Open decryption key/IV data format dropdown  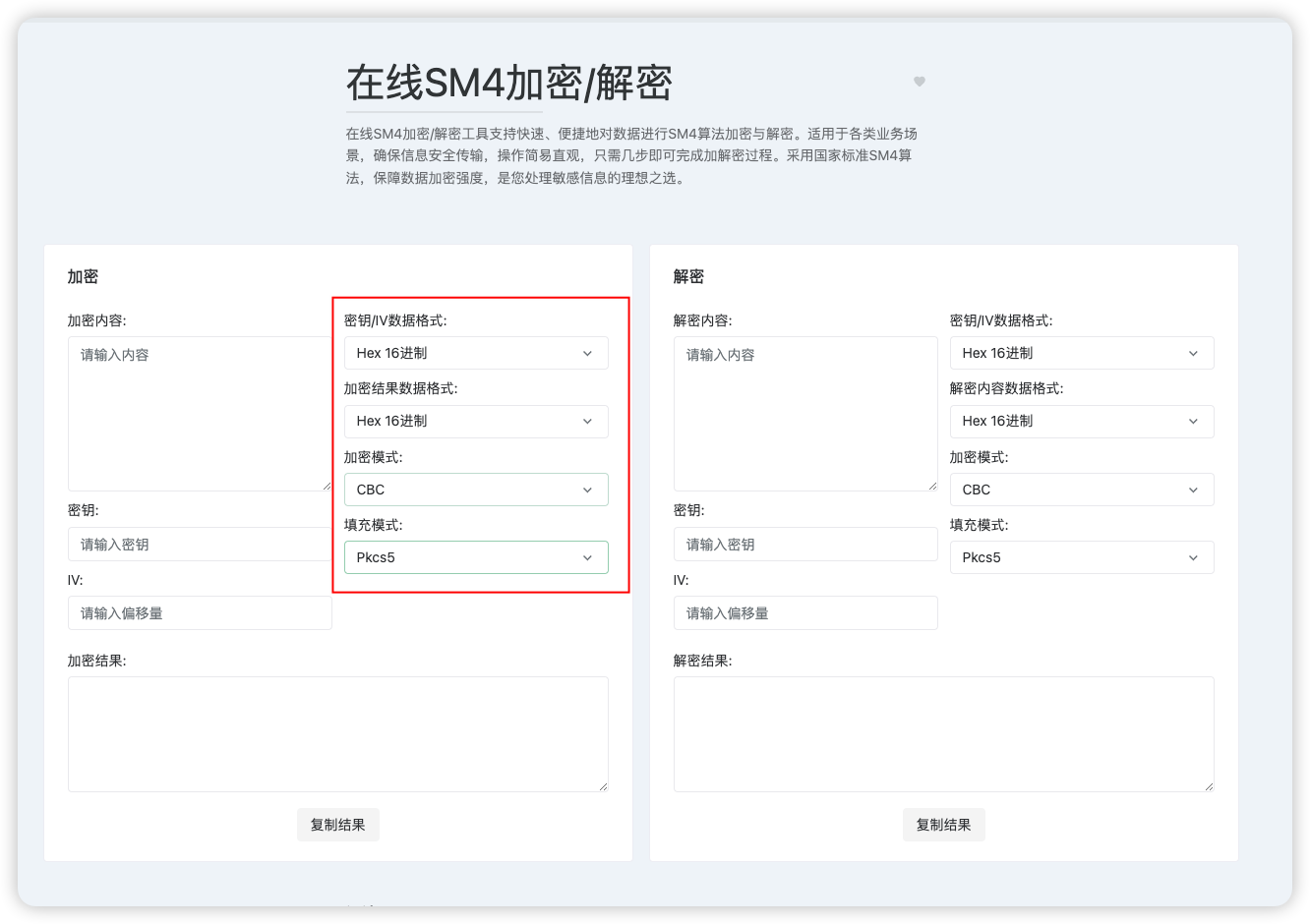pos(1081,353)
